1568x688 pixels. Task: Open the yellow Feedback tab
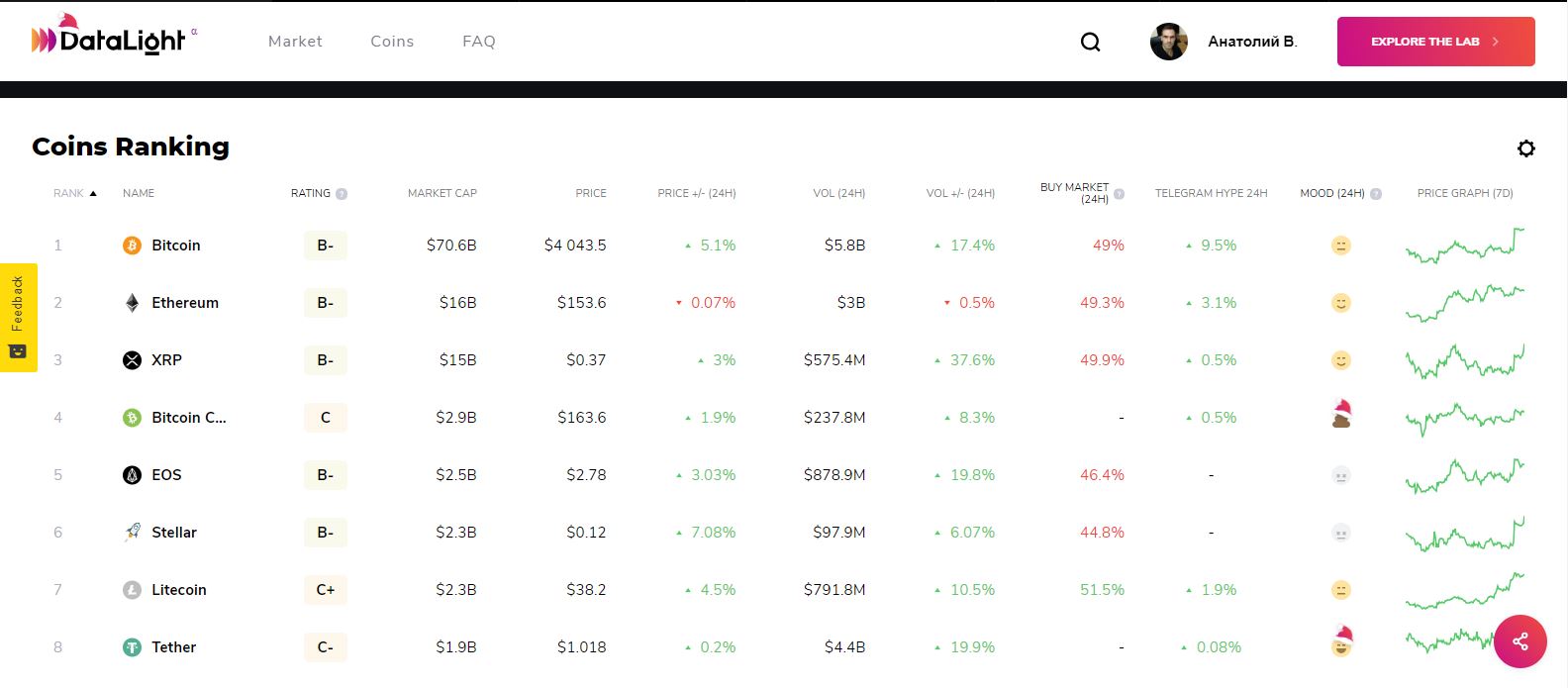[18, 318]
